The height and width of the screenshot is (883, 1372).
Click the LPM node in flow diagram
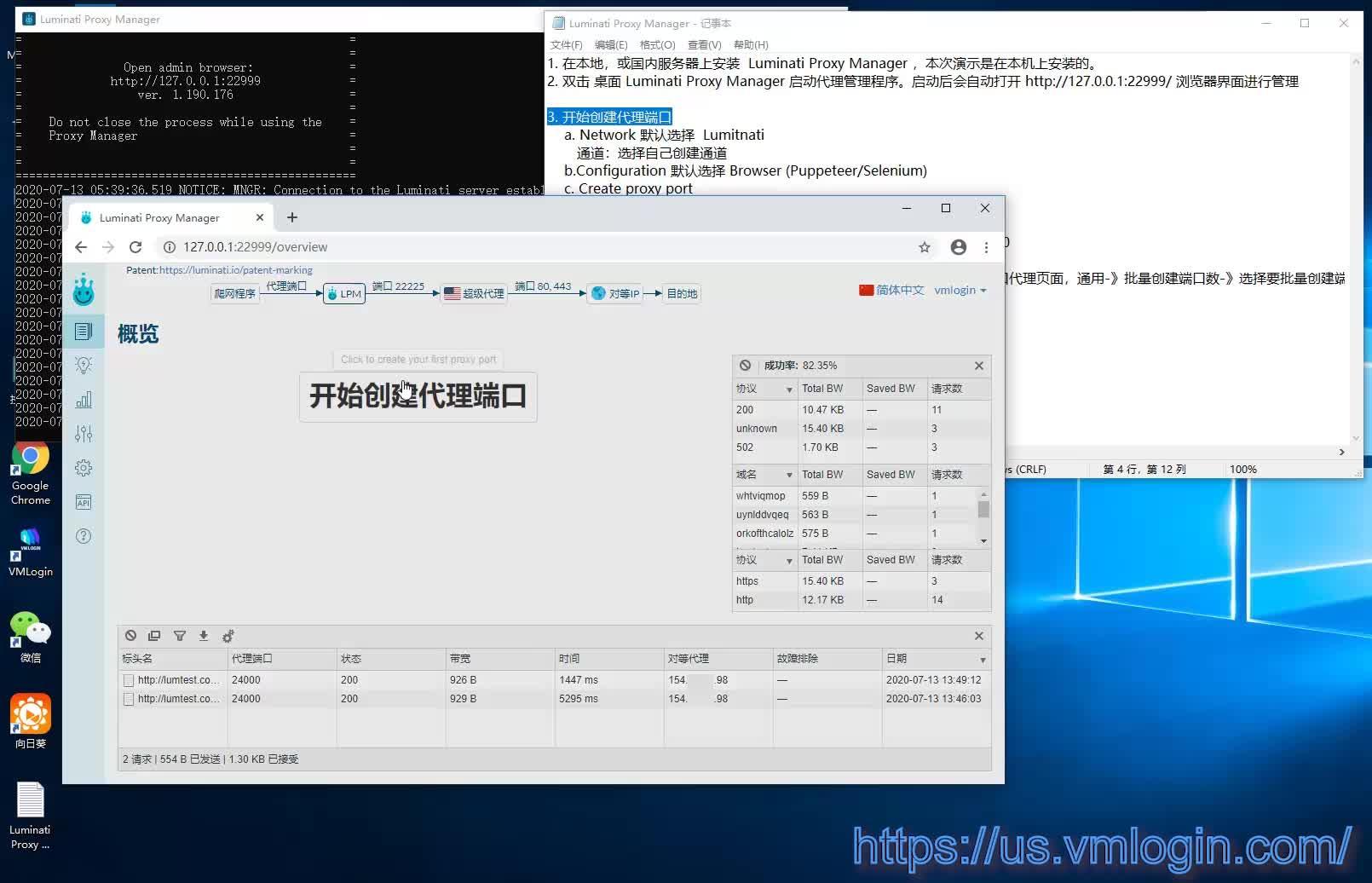(344, 294)
